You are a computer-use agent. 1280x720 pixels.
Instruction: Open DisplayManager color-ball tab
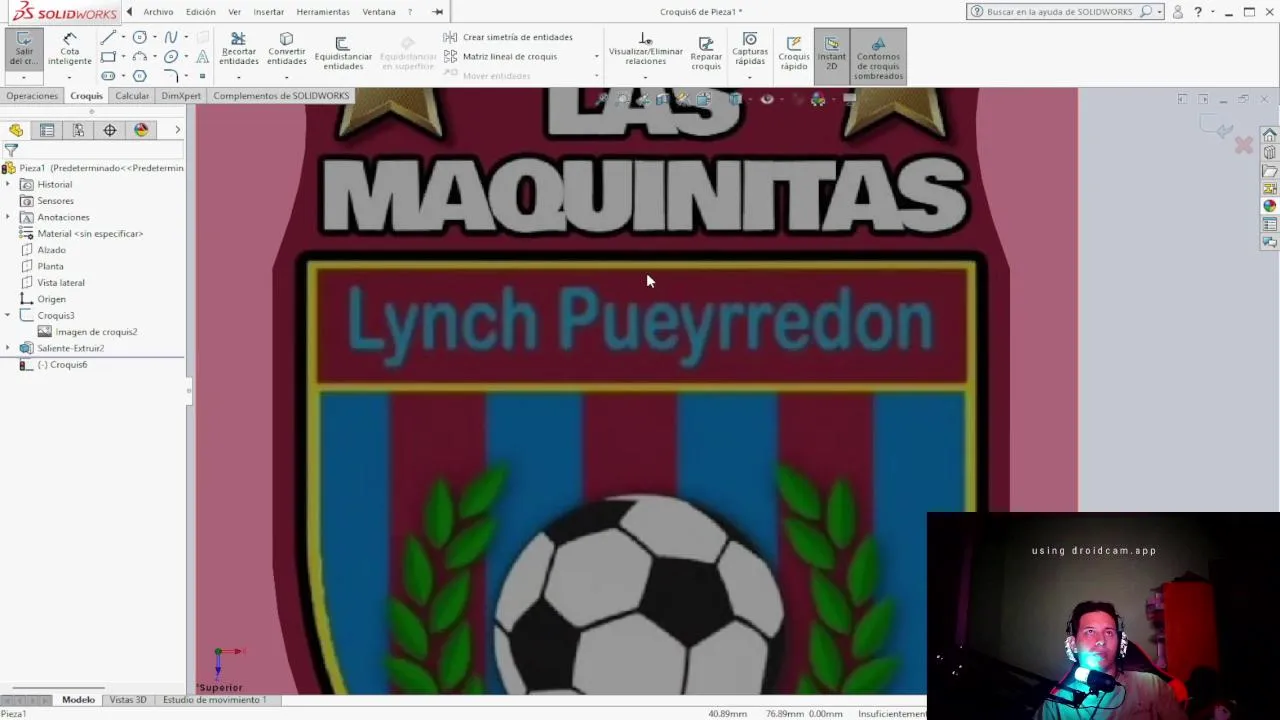(x=141, y=130)
